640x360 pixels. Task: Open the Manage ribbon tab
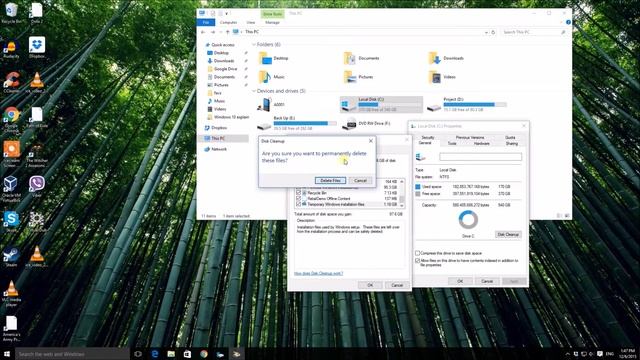point(272,22)
